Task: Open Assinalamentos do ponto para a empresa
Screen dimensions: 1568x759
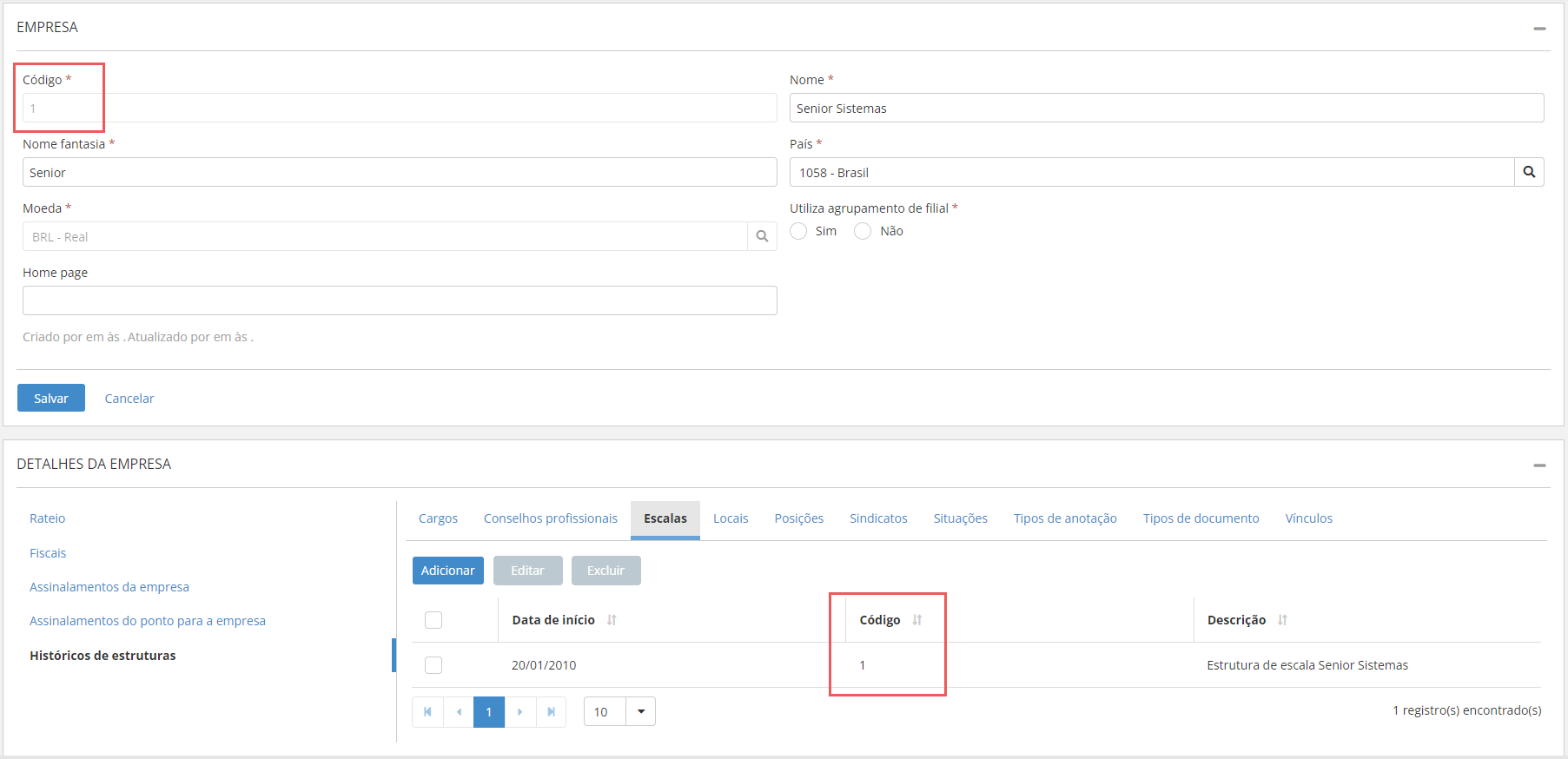Action: pyautogui.click(x=148, y=621)
